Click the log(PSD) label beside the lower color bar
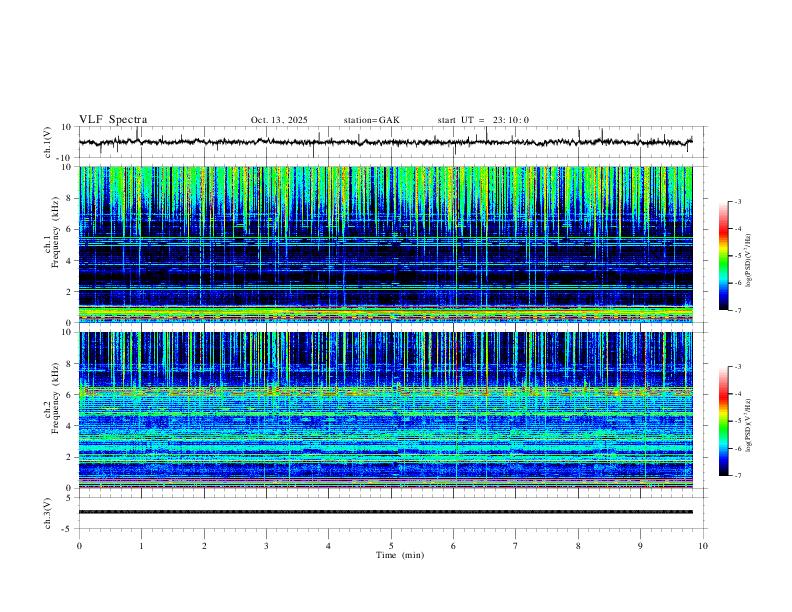The width and height of the screenshot is (792, 612). click(749, 425)
